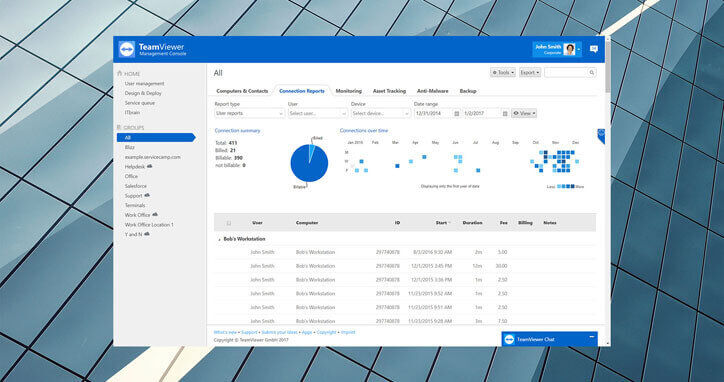Click the row starting 12/1/2015 3:45 PM

point(405,266)
